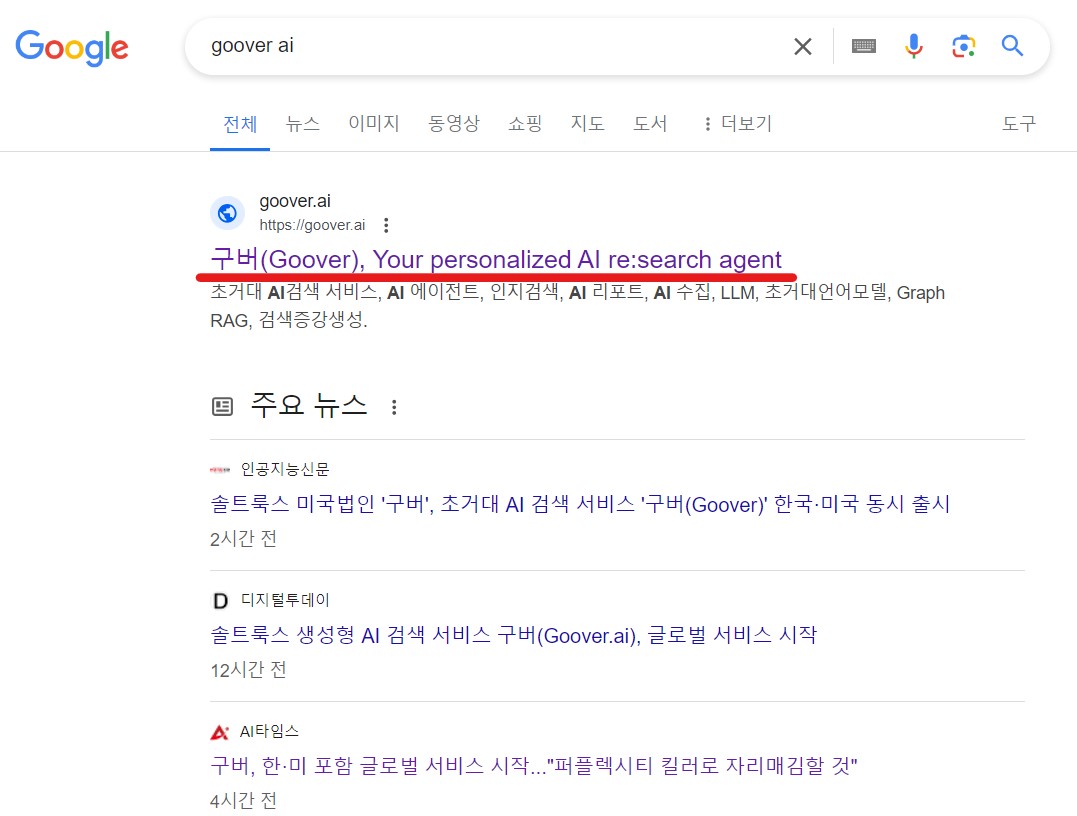
Task: Switch to the 뉴스 tab
Action: coord(303,124)
